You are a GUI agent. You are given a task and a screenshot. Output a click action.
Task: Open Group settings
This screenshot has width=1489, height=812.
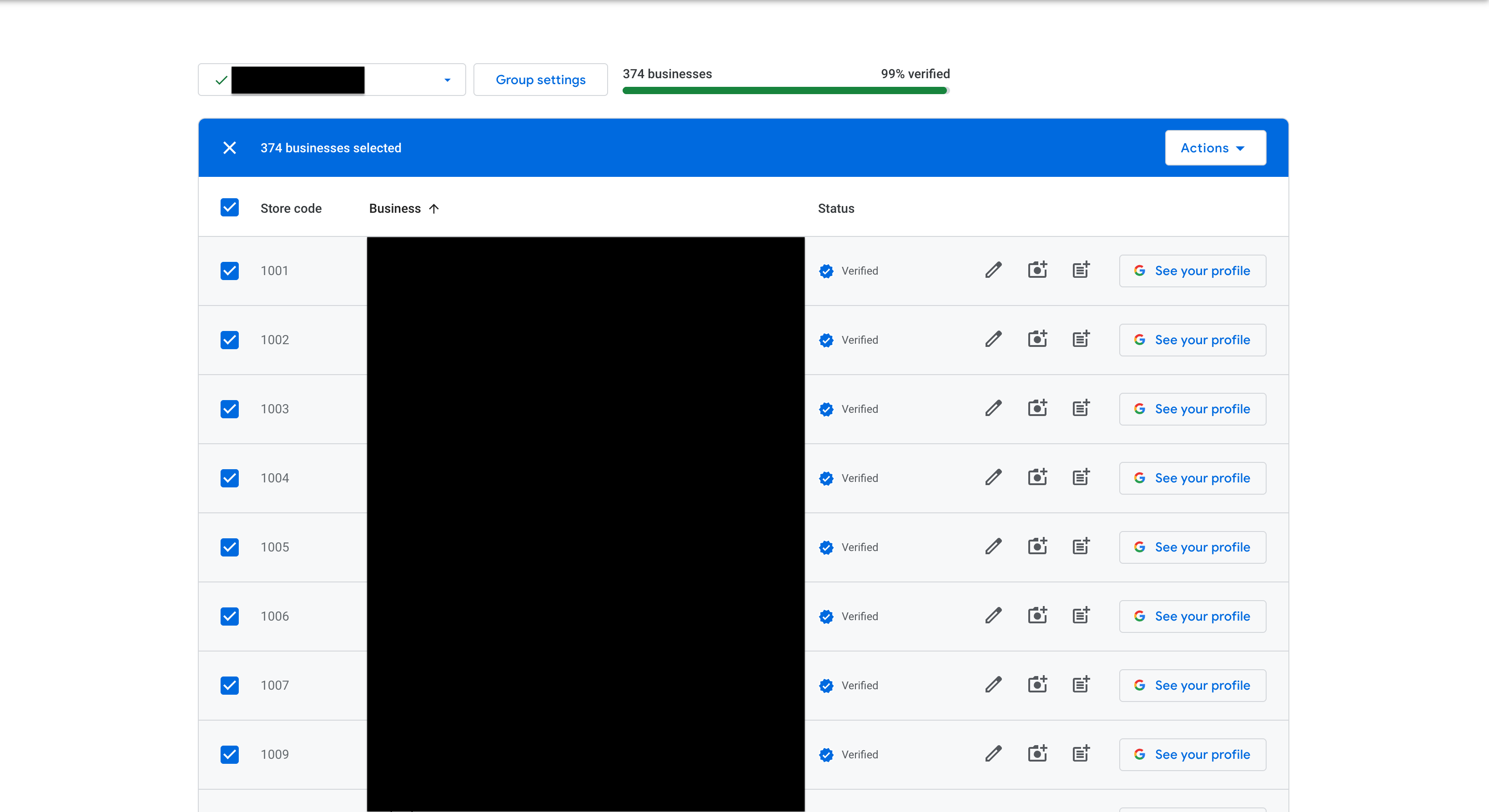coord(540,79)
